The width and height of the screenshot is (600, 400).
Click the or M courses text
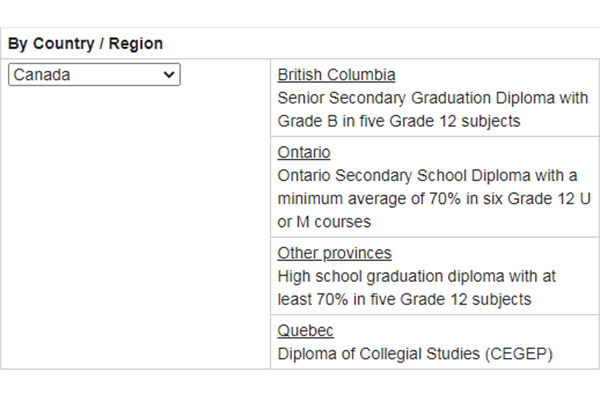click(324, 222)
